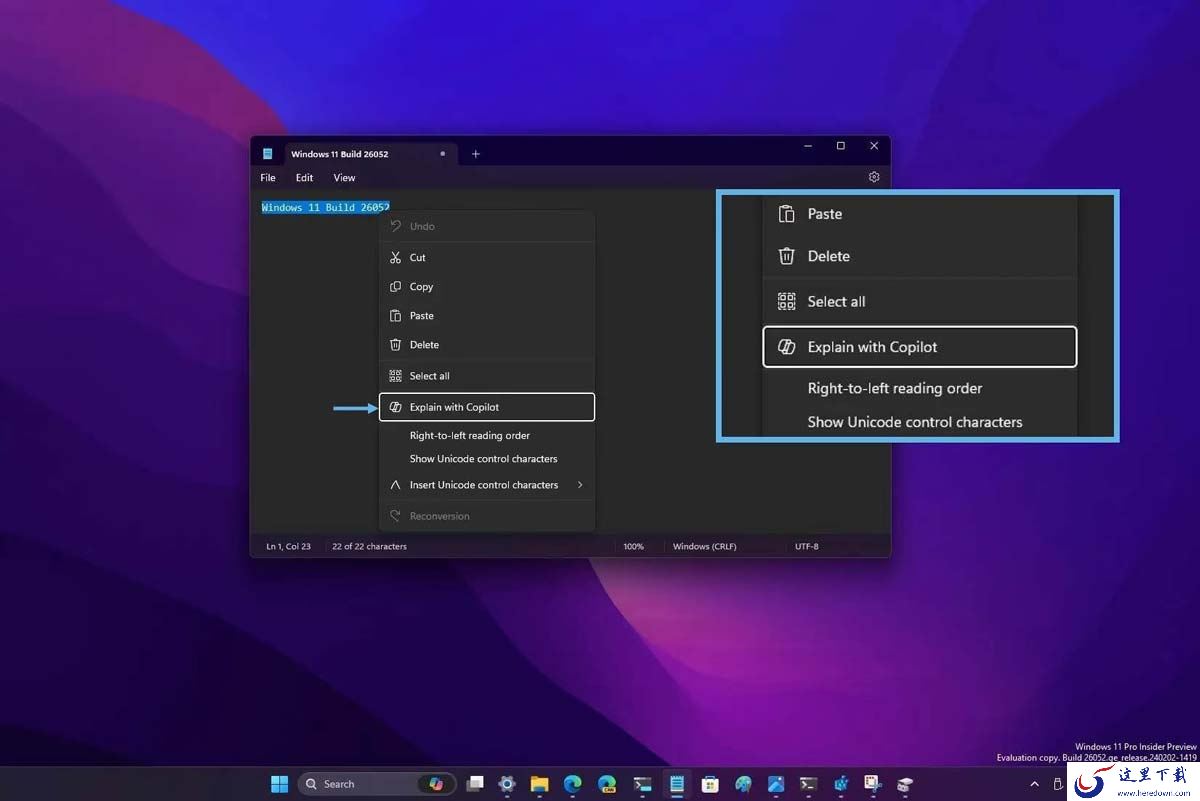Open Task View from the taskbar
1200x801 pixels.
point(475,784)
